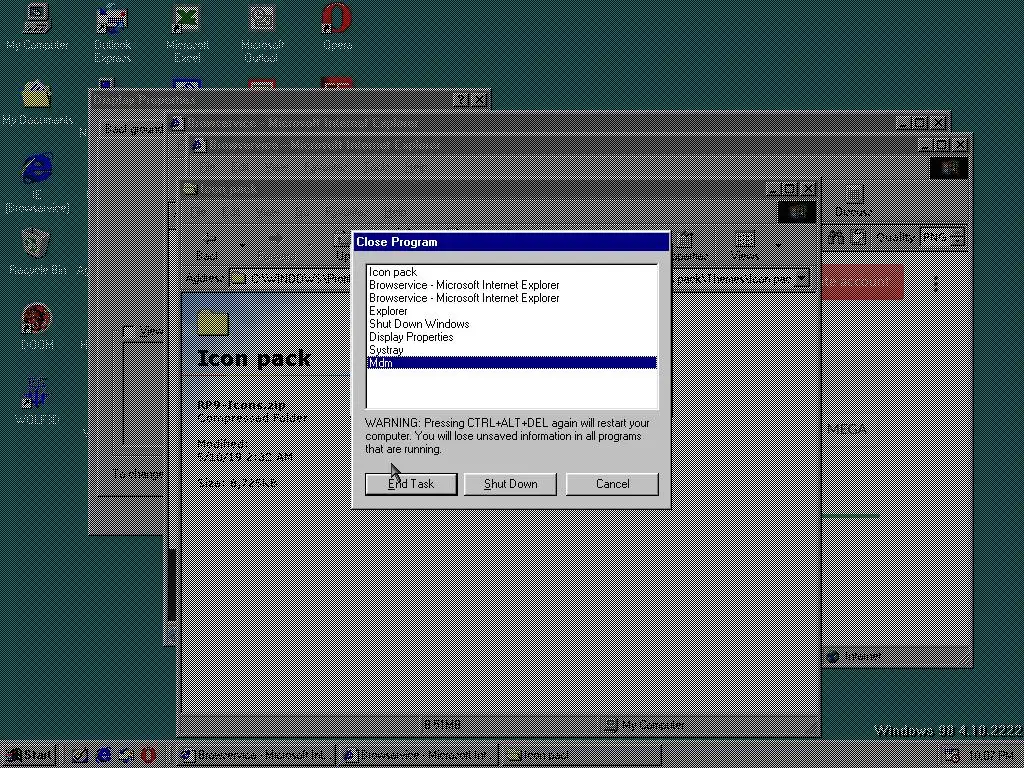
Task: Switch to Icon pack taskbar button
Action: 581,755
